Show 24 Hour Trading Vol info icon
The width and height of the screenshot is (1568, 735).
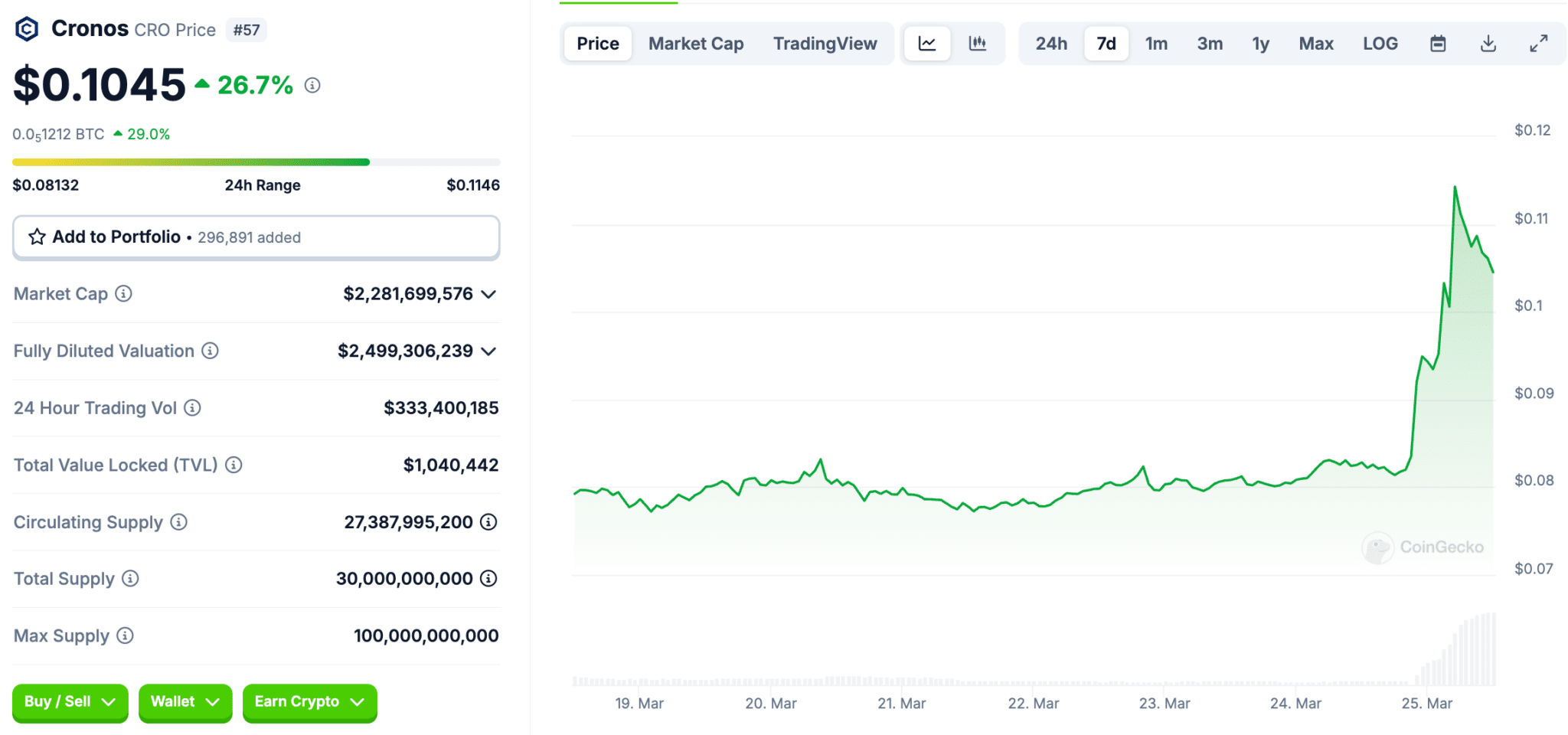[x=192, y=407]
